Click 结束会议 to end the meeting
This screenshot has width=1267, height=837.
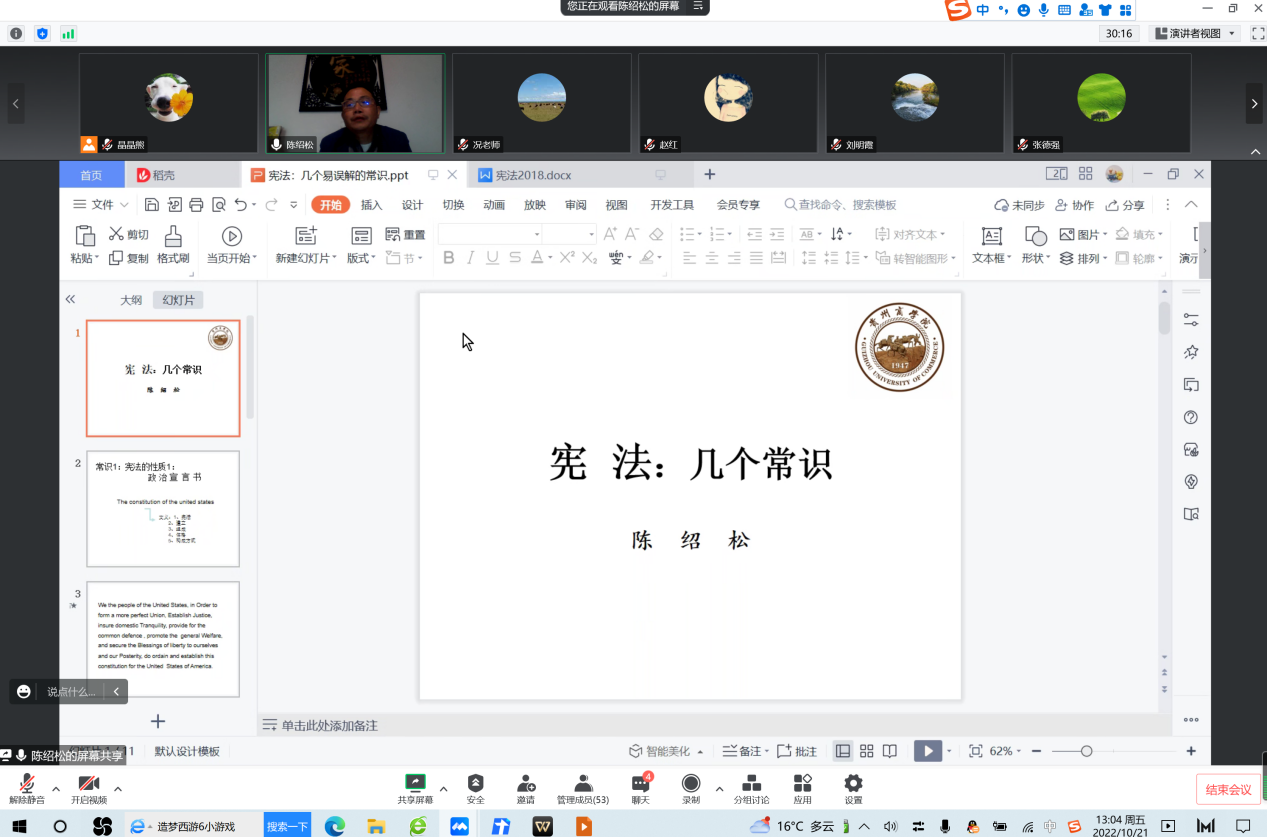pos(1228,789)
